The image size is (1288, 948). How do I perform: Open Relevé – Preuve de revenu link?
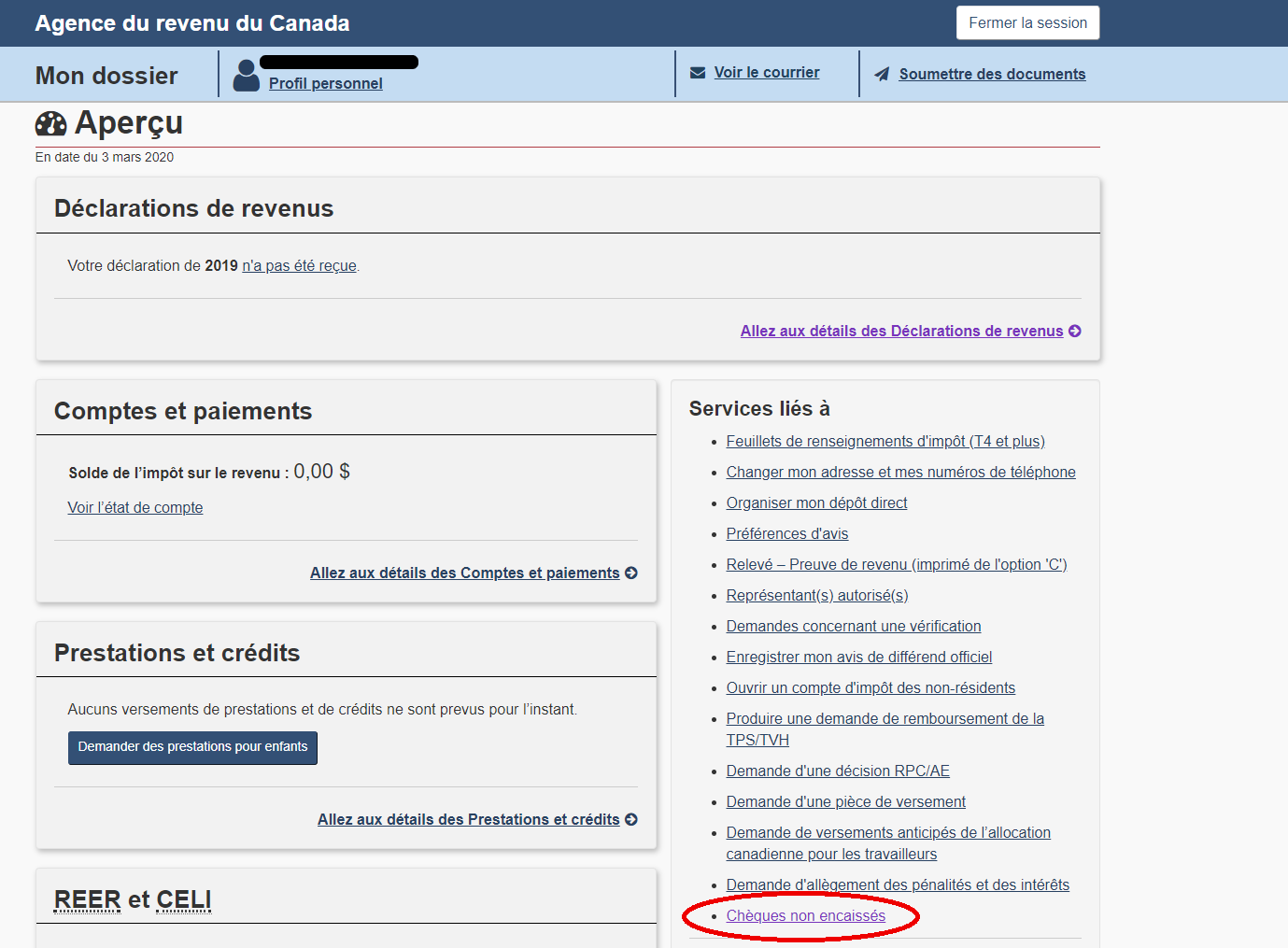pyautogui.click(x=897, y=565)
